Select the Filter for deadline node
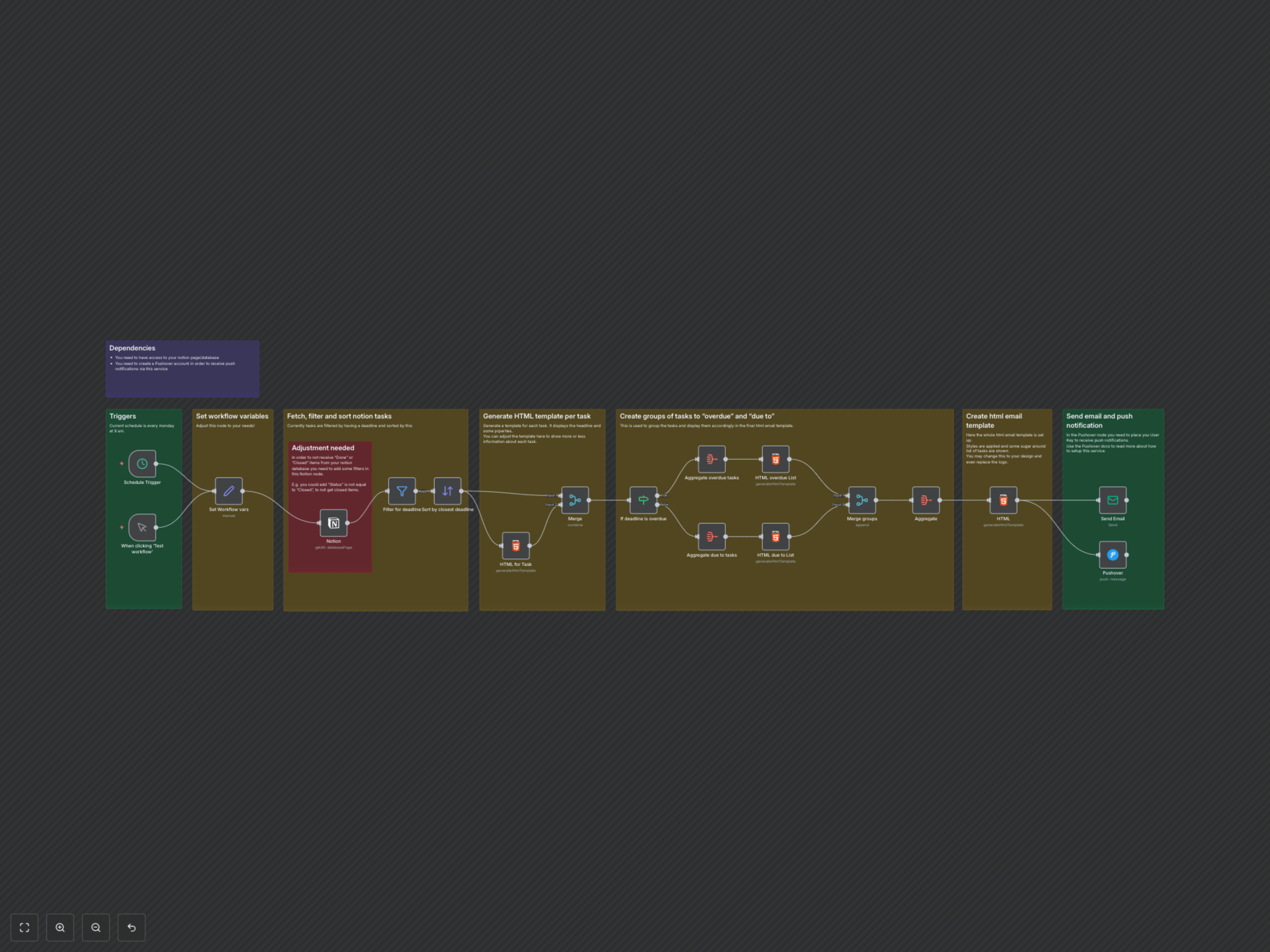 click(x=402, y=491)
